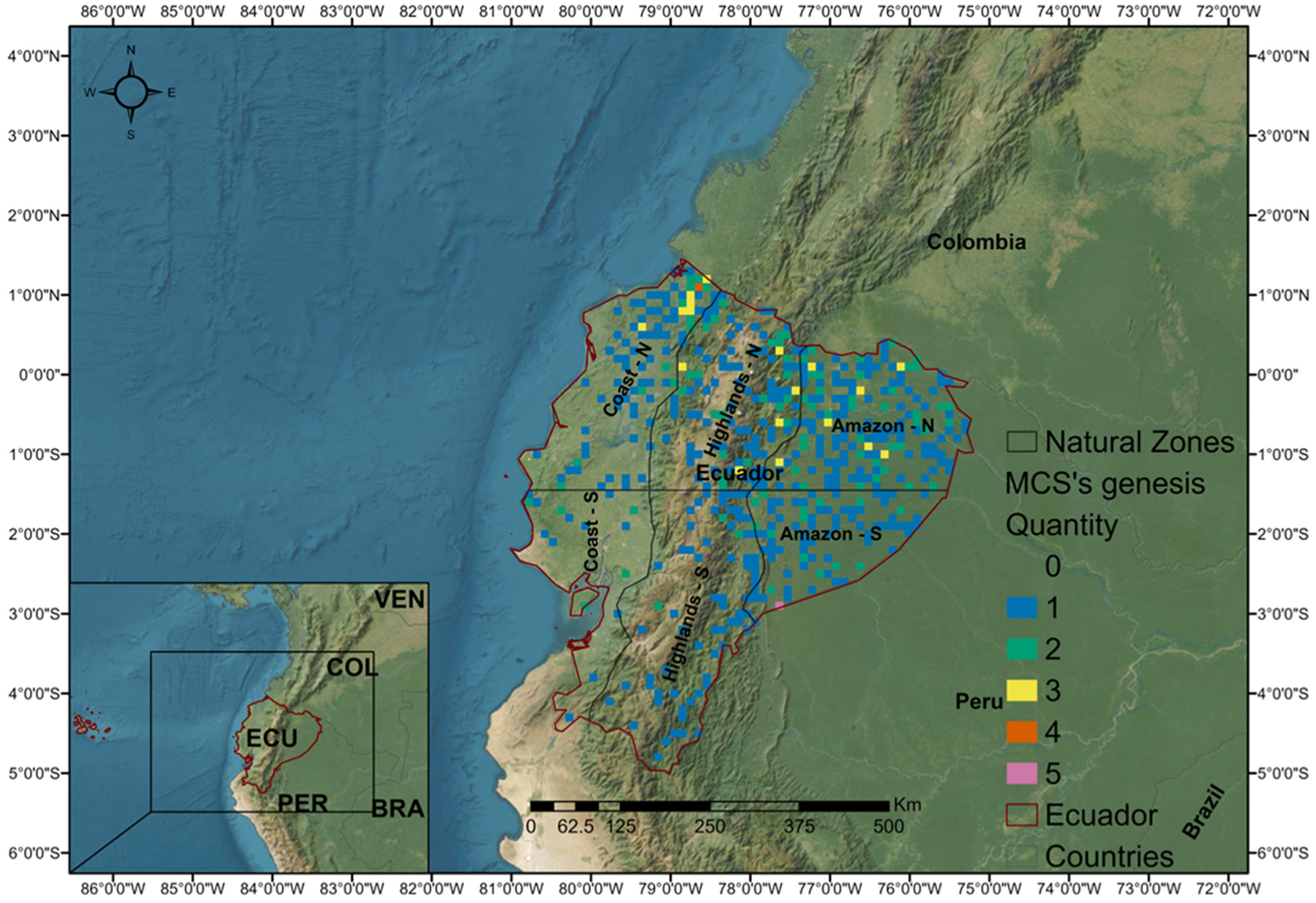Click the PER label in inset map

pyautogui.click(x=303, y=803)
